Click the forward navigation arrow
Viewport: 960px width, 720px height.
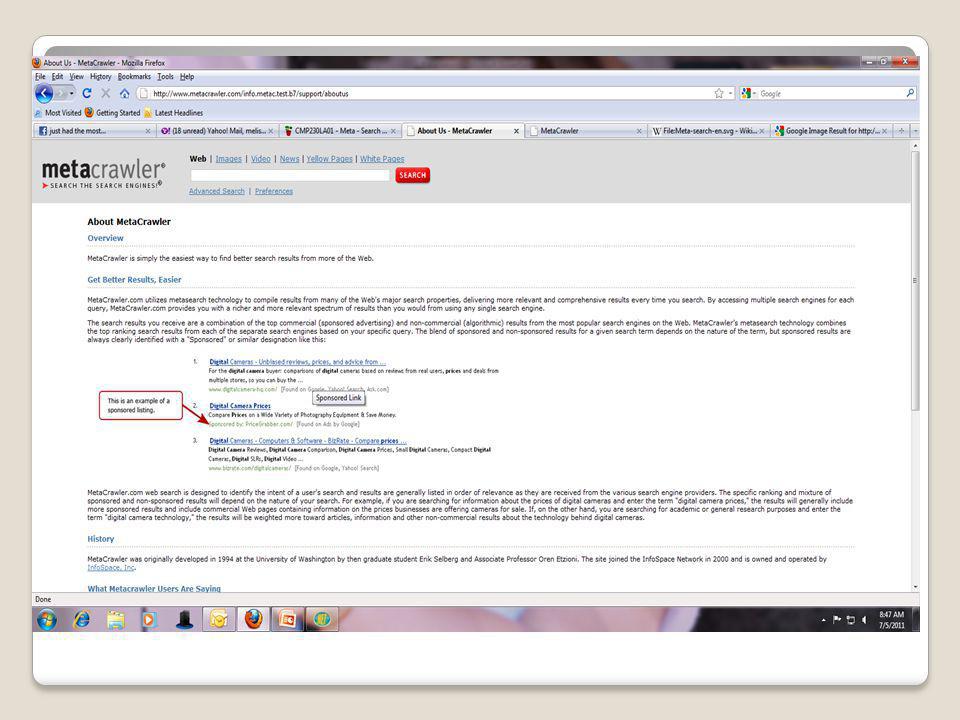coord(61,94)
